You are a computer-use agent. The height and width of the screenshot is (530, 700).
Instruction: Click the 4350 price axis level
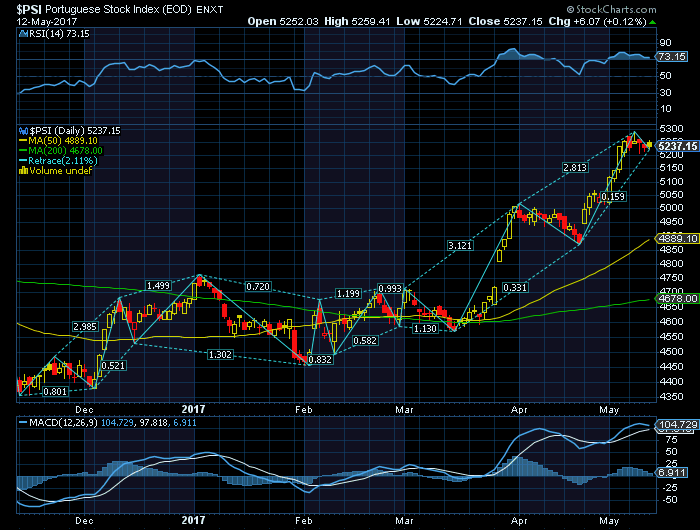point(671,396)
